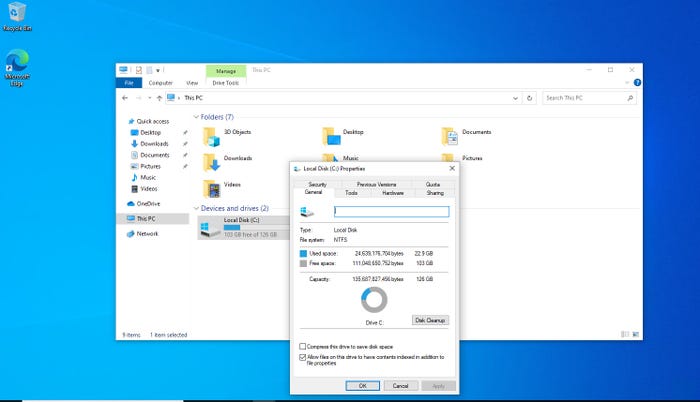Click the Refresh button next to address bar
This screenshot has height=402, width=700.
(529, 98)
